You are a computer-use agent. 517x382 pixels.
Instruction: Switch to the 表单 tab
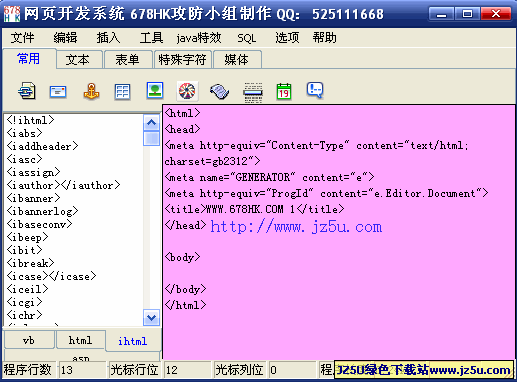click(128, 60)
